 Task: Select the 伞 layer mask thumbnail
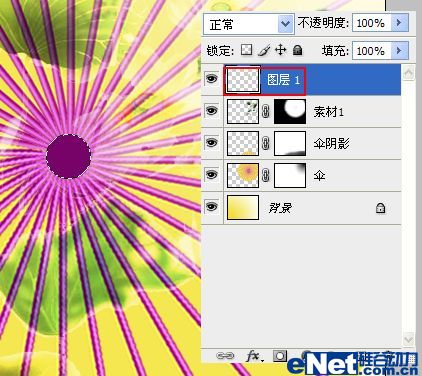pos(290,175)
